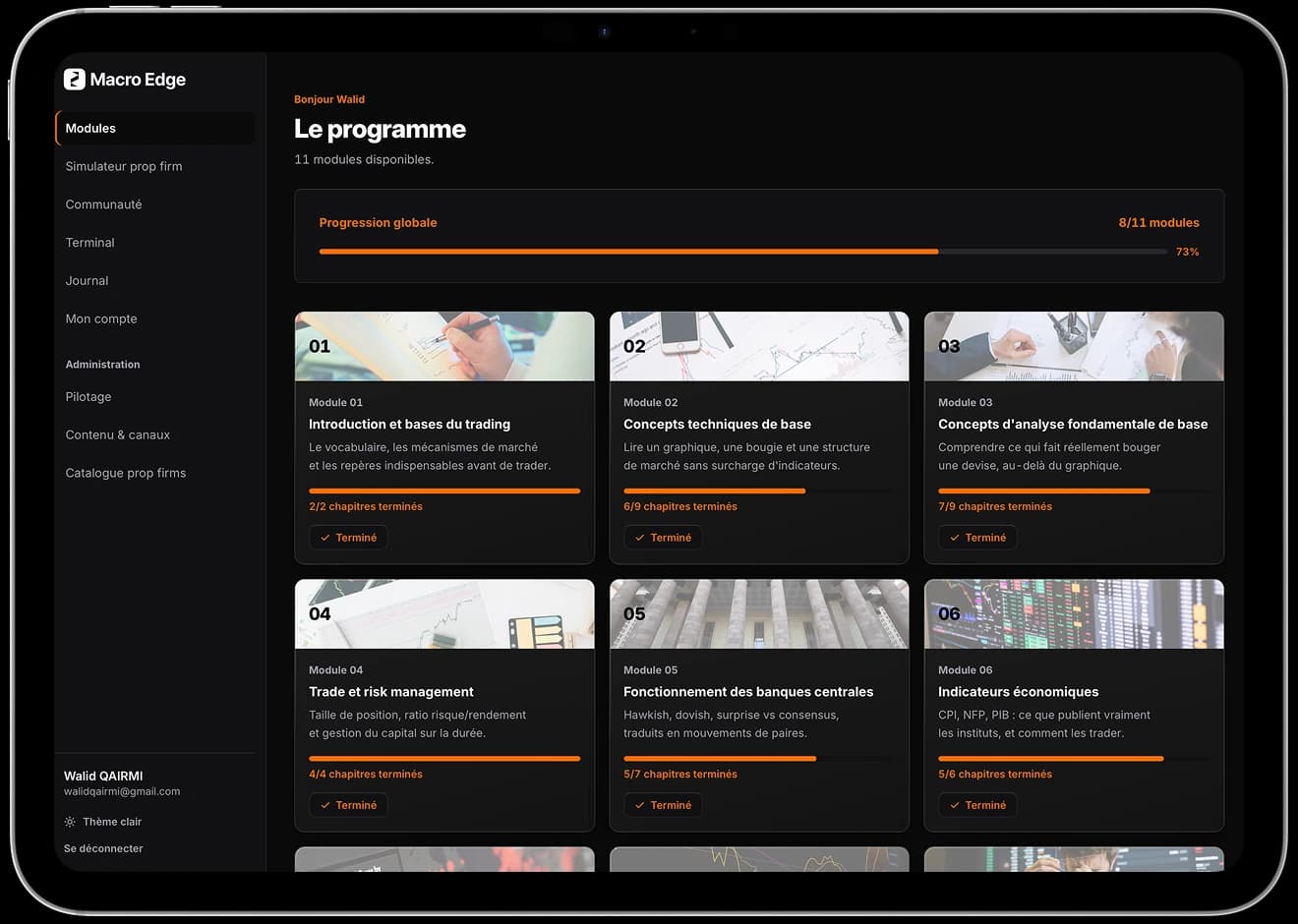Click '4/4 chapitres terminés' text

366,775
